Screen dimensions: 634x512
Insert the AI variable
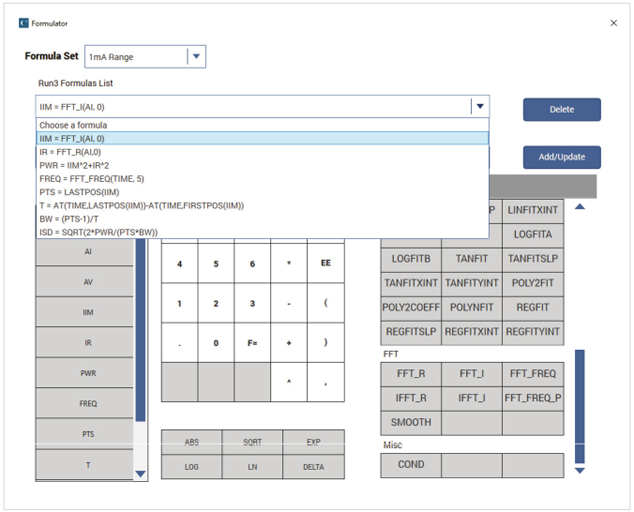tap(85, 252)
